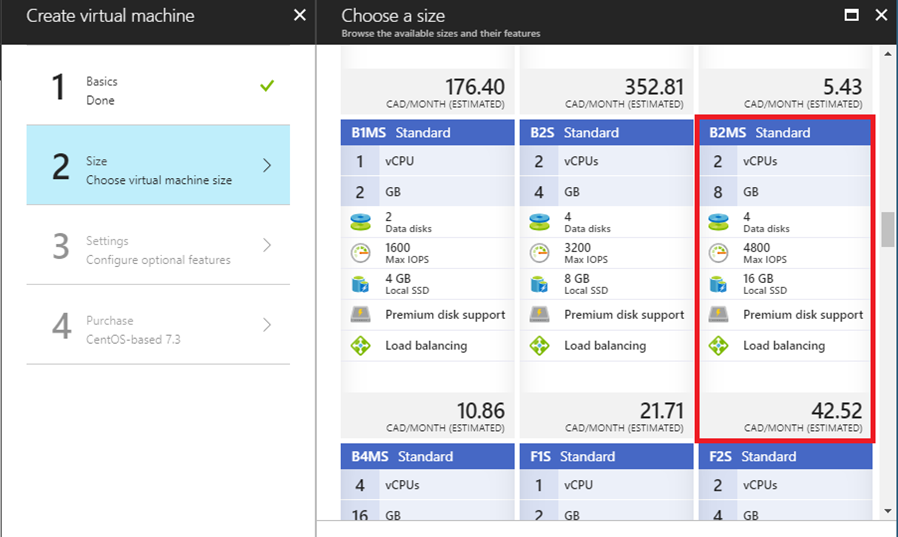Click the B2S Load balancing icon

[x=539, y=346]
